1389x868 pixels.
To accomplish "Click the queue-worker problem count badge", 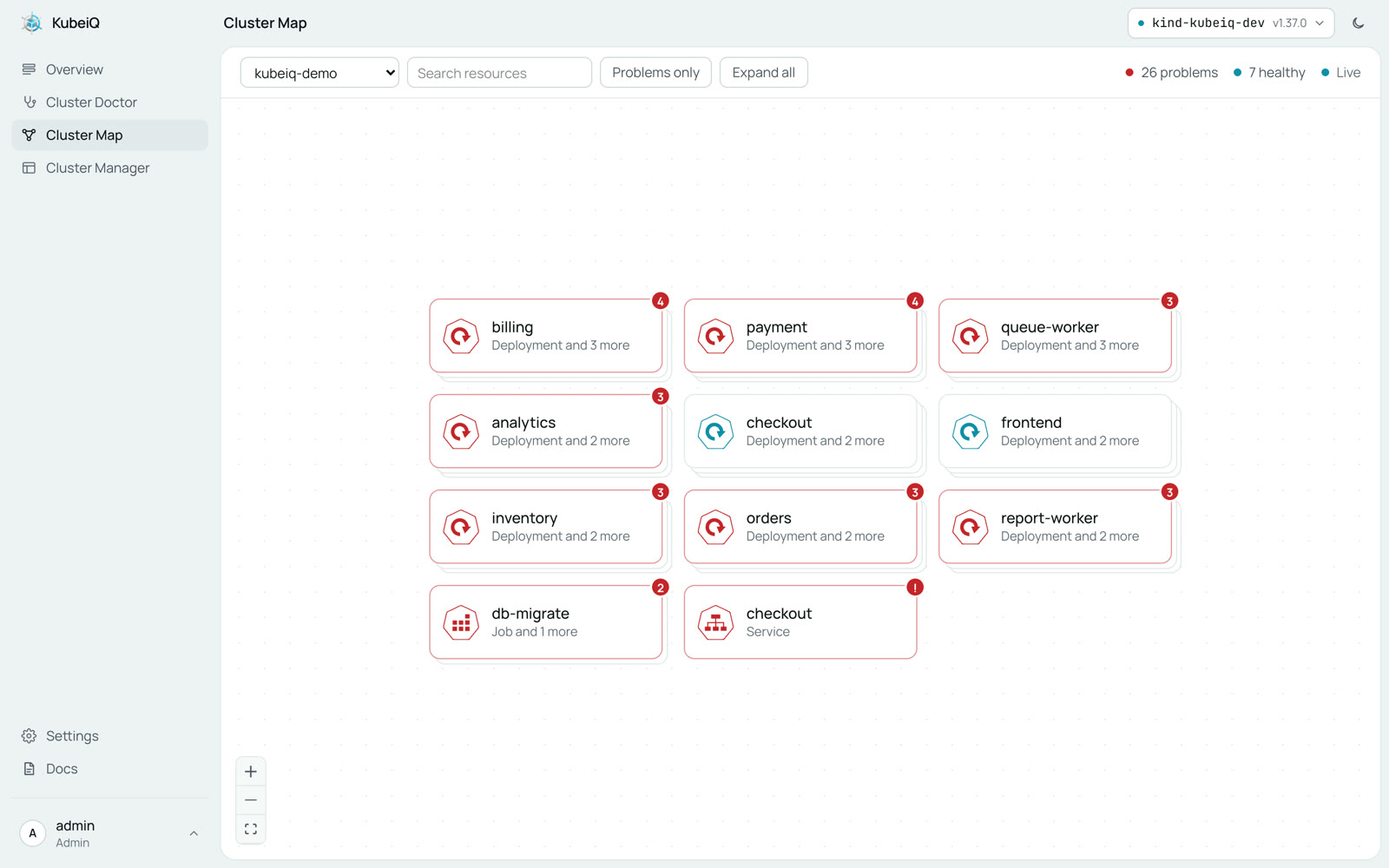I will pos(1169,301).
